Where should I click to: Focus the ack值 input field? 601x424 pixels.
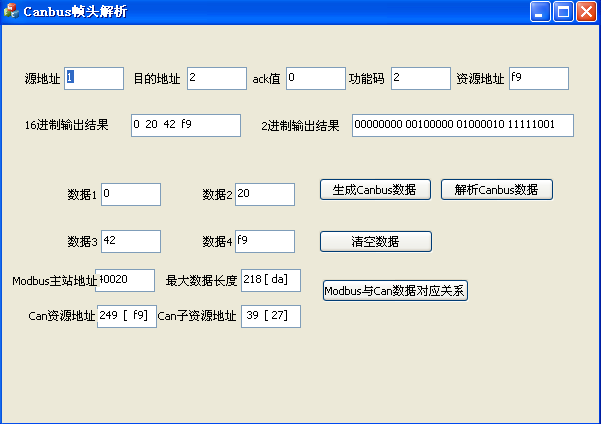[x=315, y=78]
